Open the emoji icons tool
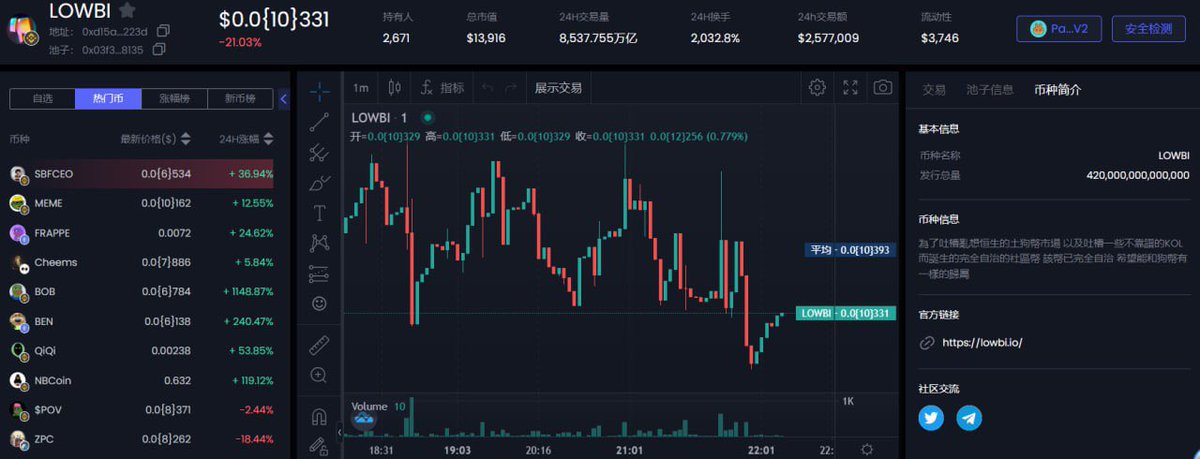The image size is (1200, 459). click(x=319, y=302)
